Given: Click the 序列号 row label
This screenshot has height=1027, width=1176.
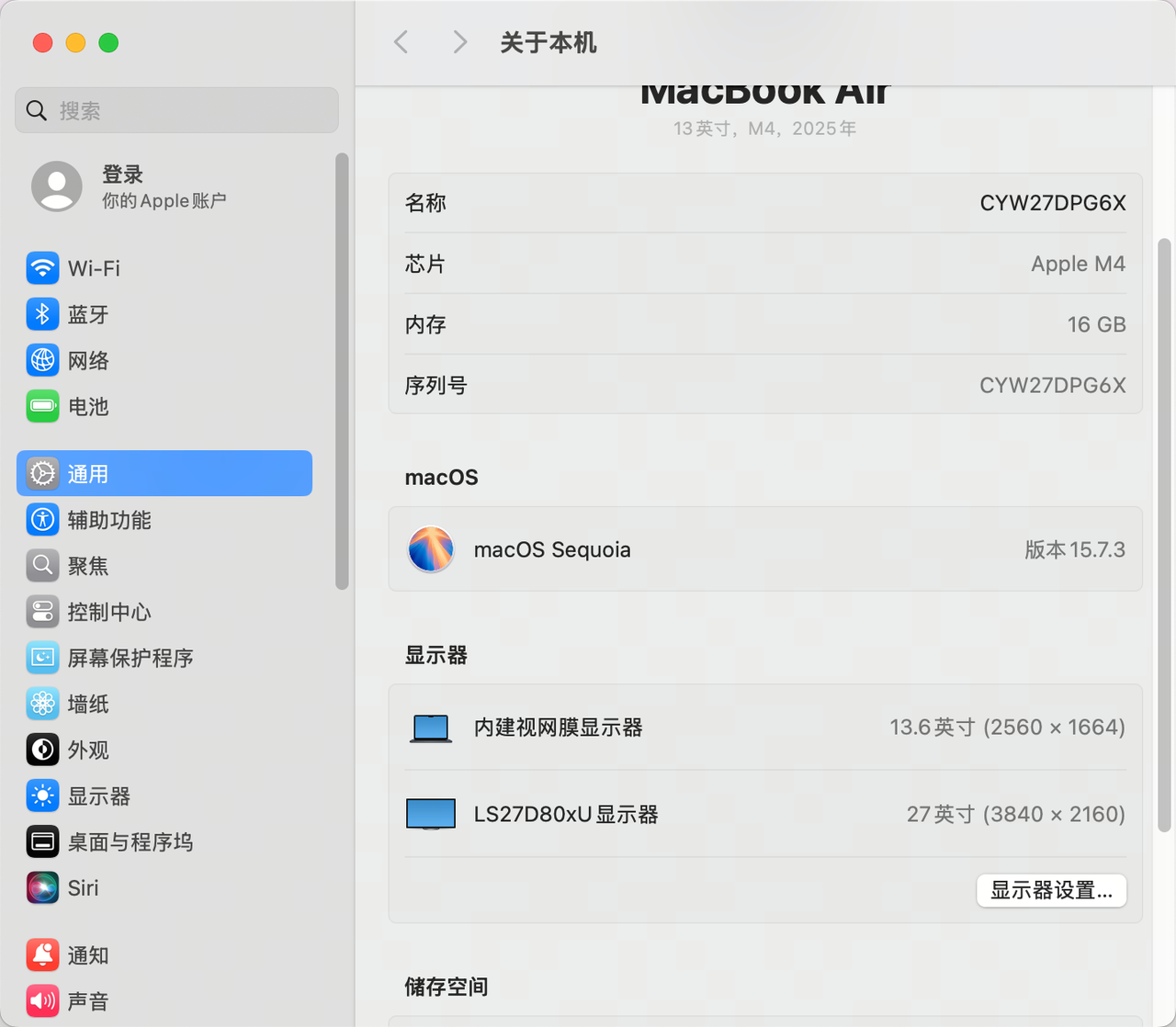Looking at the screenshot, I should 436,385.
